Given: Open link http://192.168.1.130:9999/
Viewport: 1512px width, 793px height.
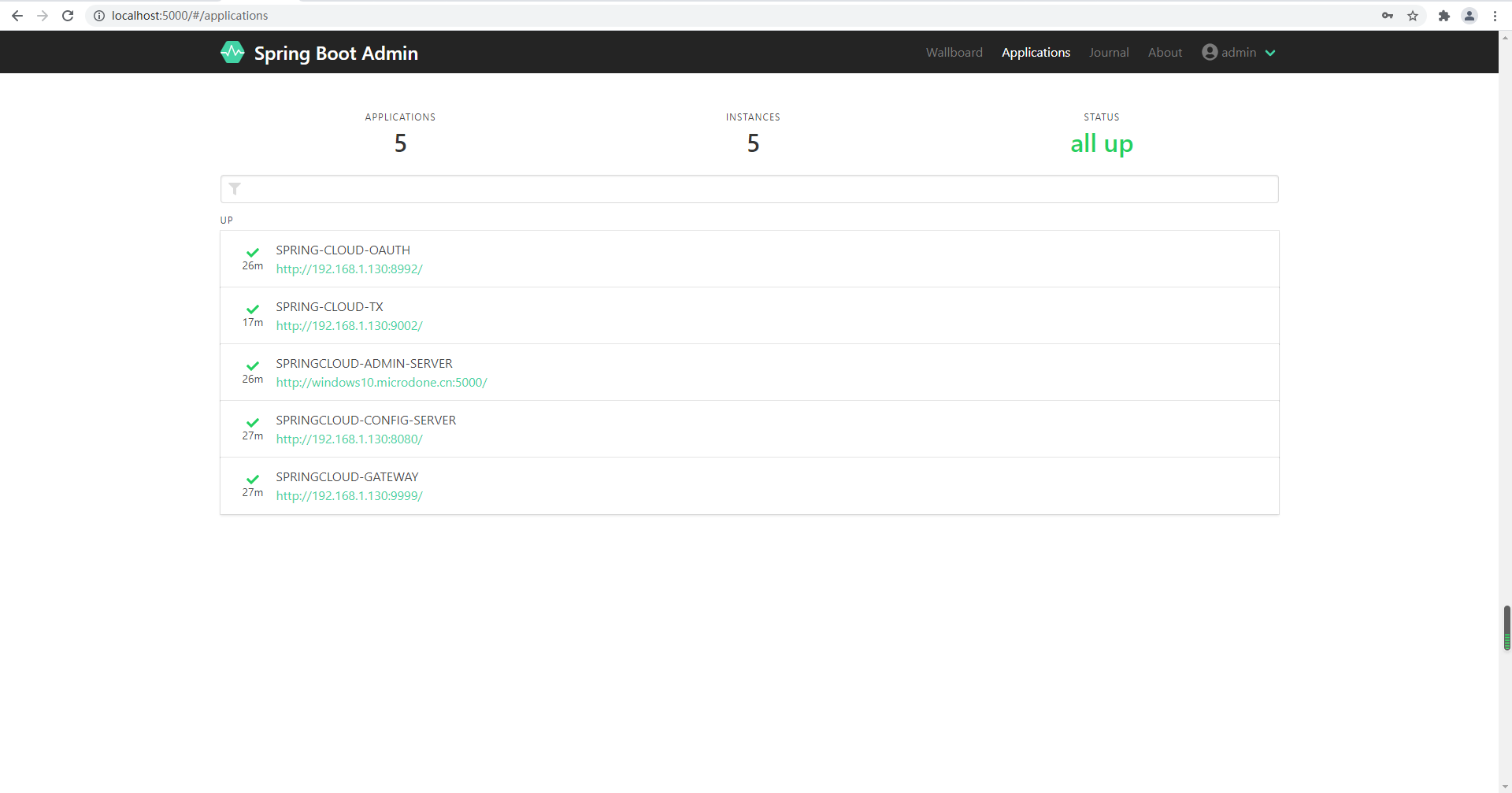Looking at the screenshot, I should click(x=349, y=496).
